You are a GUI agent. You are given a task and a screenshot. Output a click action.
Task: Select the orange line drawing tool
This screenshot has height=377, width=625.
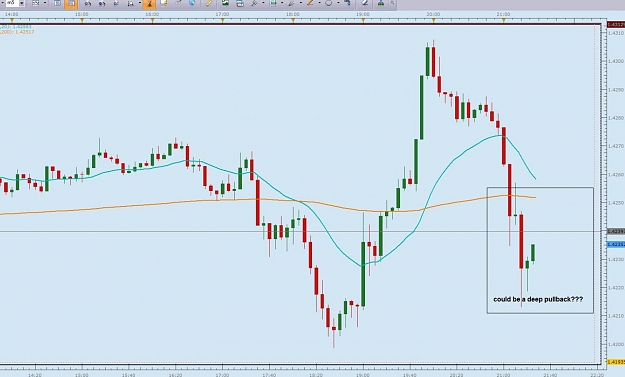(x=310, y=3)
